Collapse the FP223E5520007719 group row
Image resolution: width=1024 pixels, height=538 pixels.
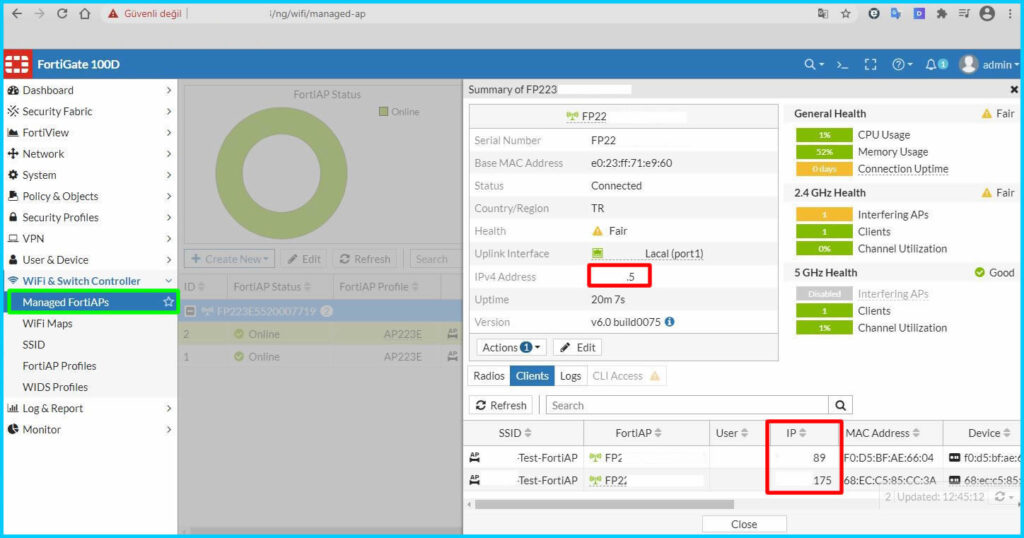(x=190, y=311)
